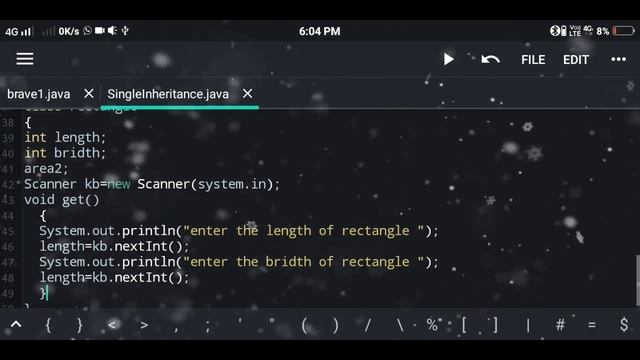Select the SingleInheritance.java tab
The width and height of the screenshot is (640, 360).
point(168,94)
